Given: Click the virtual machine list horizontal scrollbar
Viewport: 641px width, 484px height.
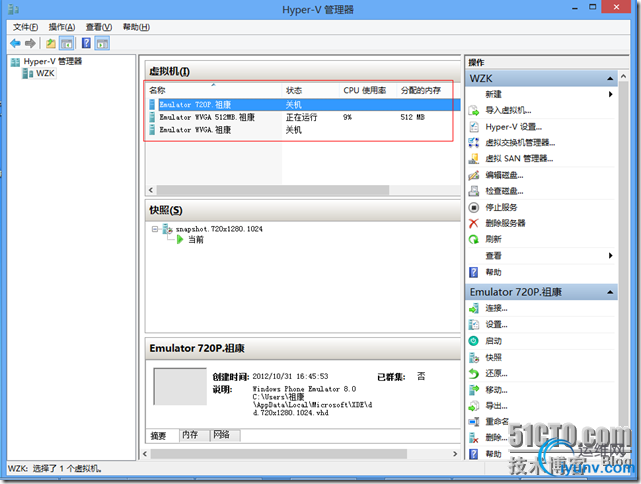Looking at the screenshot, I should pos(273,190).
